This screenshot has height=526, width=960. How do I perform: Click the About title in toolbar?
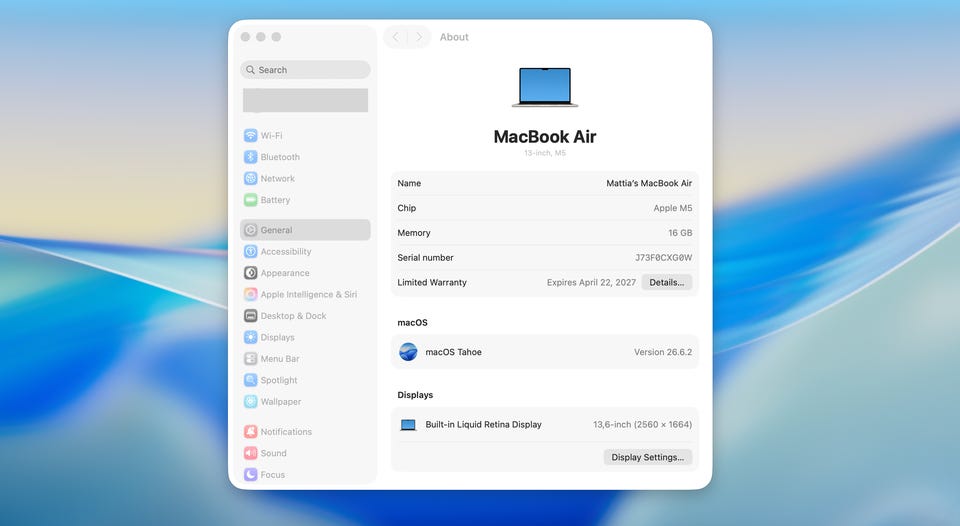click(454, 37)
